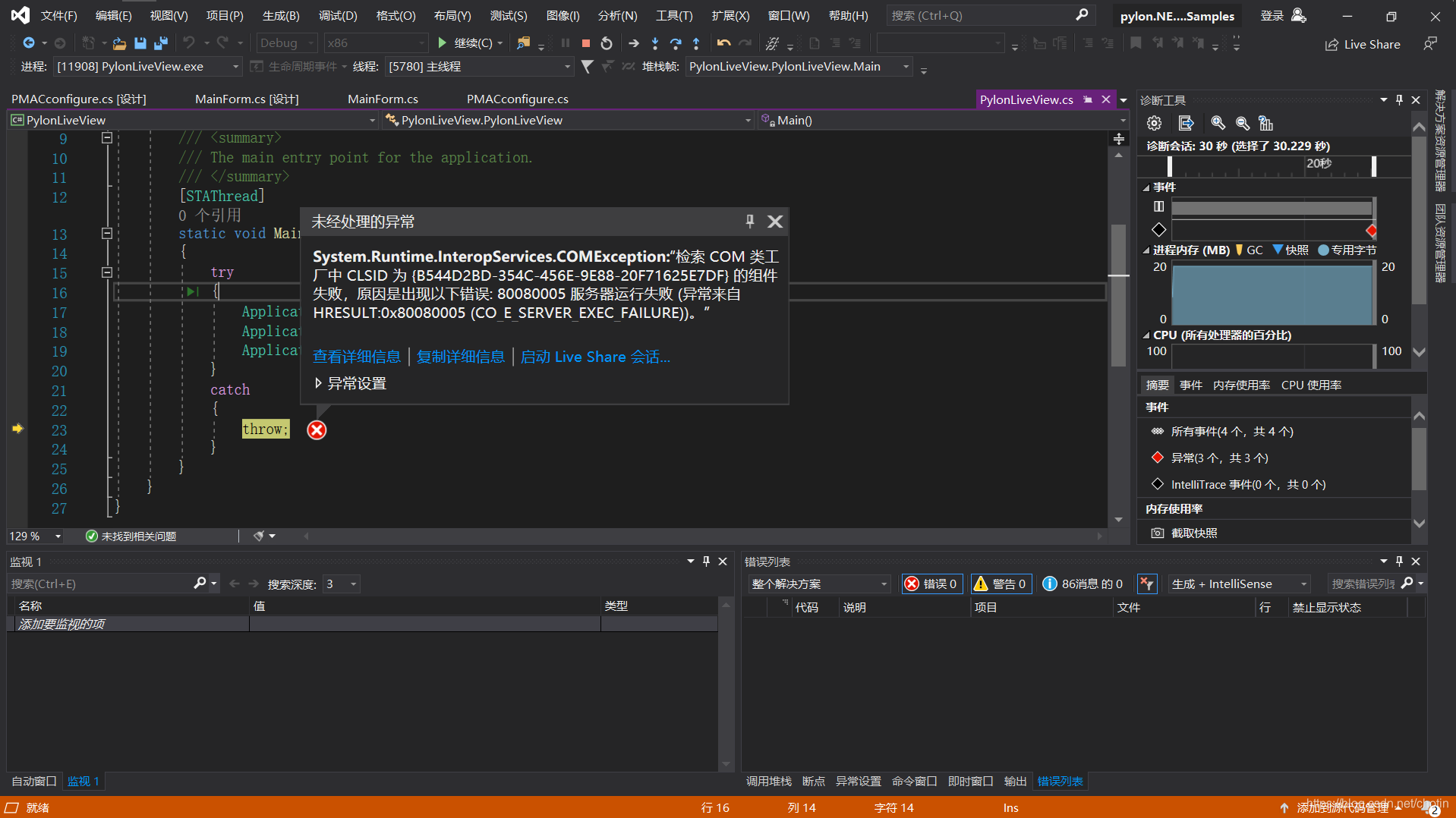
Task: Open the thread dropdown 5780
Action: (479, 67)
